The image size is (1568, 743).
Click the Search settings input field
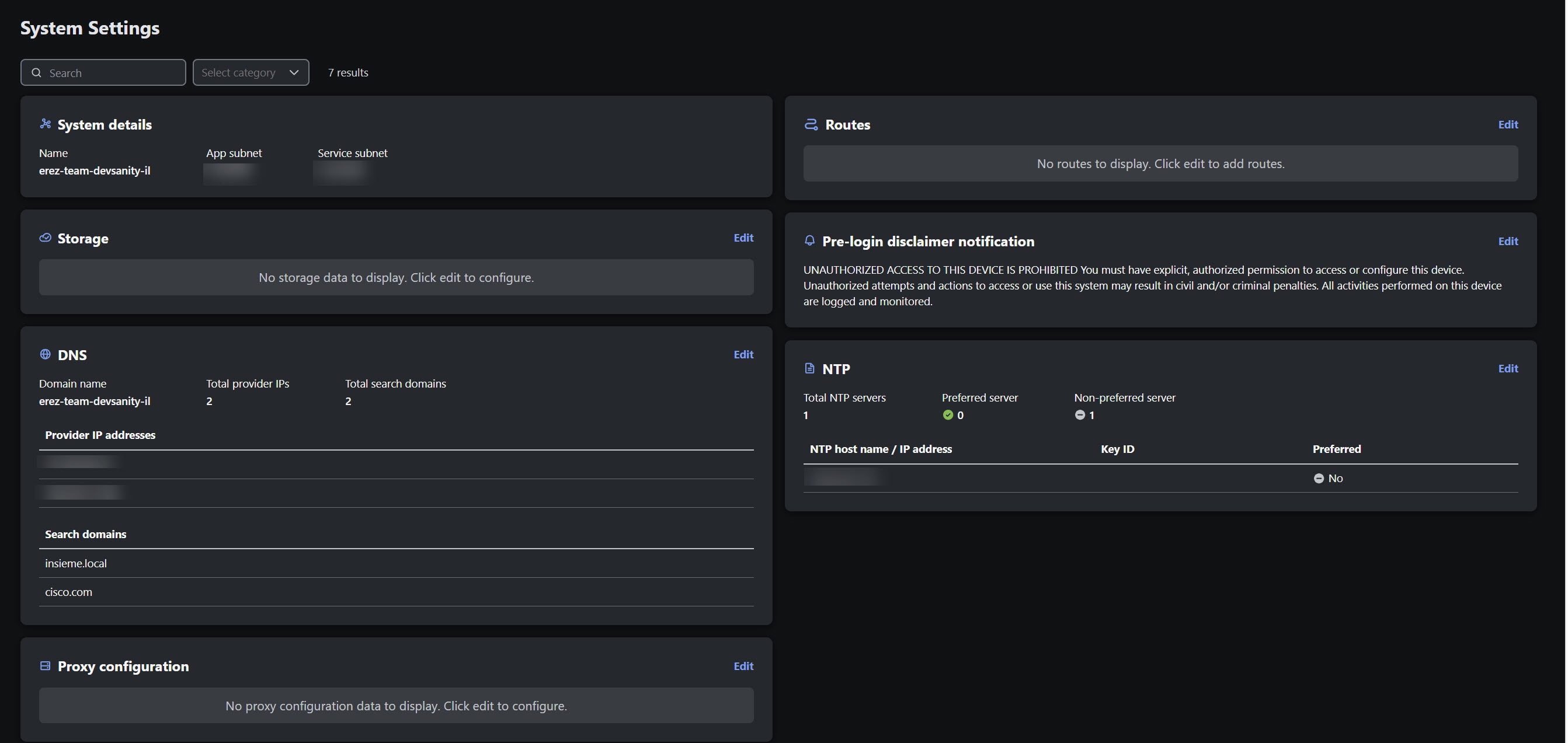point(103,72)
